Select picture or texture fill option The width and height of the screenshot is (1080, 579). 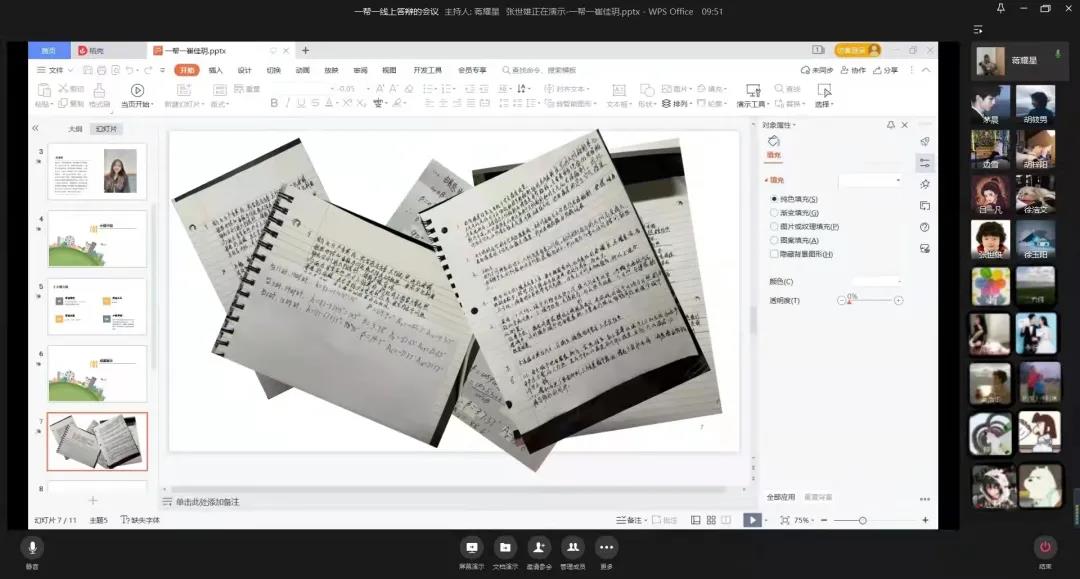pos(774,227)
